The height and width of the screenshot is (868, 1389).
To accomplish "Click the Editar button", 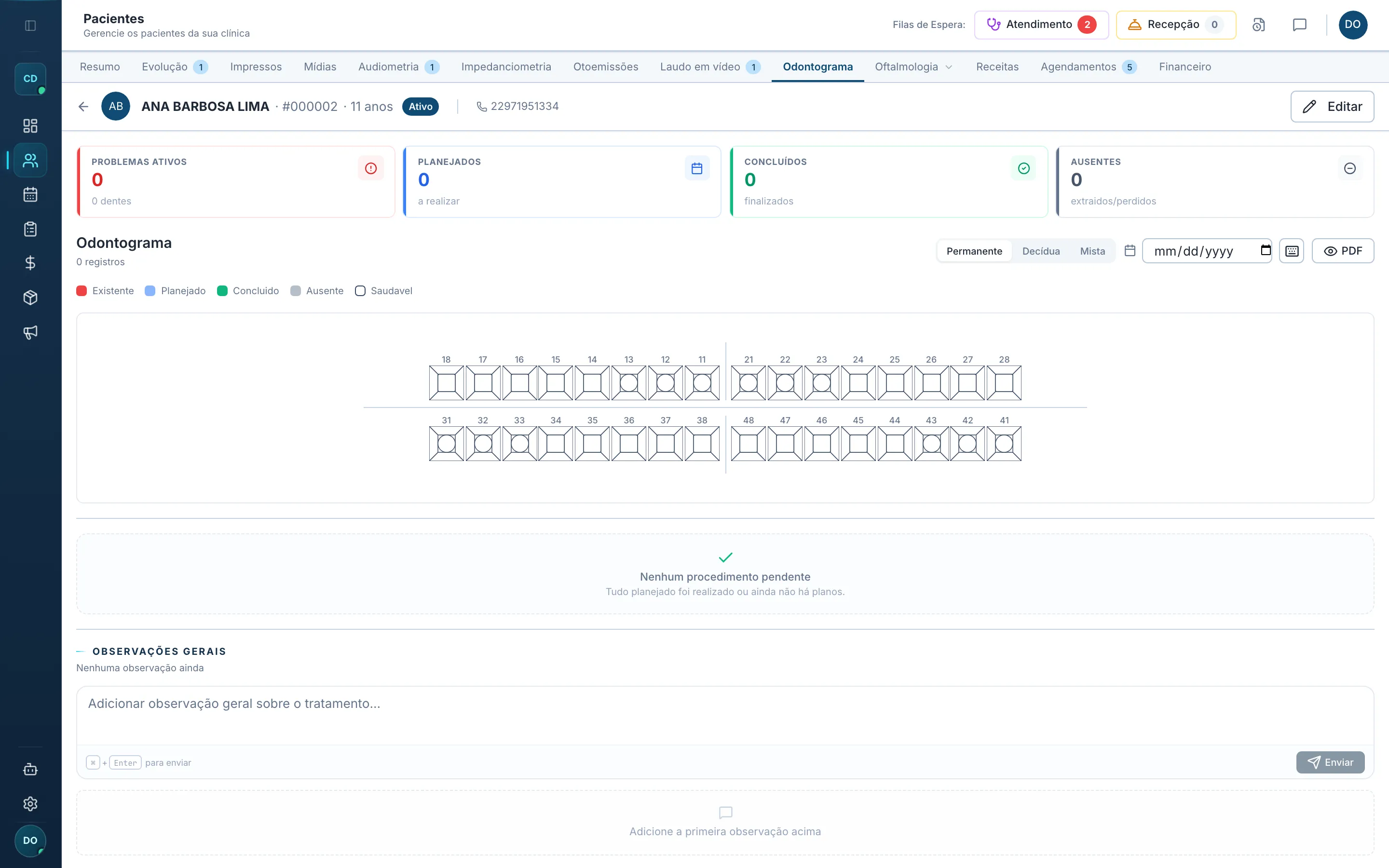I will pos(1332,106).
